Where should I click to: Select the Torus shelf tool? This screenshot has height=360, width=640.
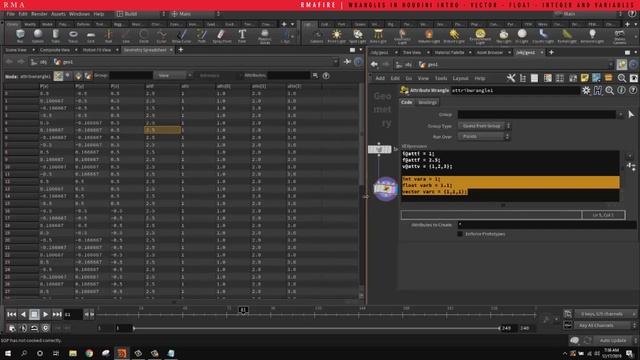pos(73,36)
